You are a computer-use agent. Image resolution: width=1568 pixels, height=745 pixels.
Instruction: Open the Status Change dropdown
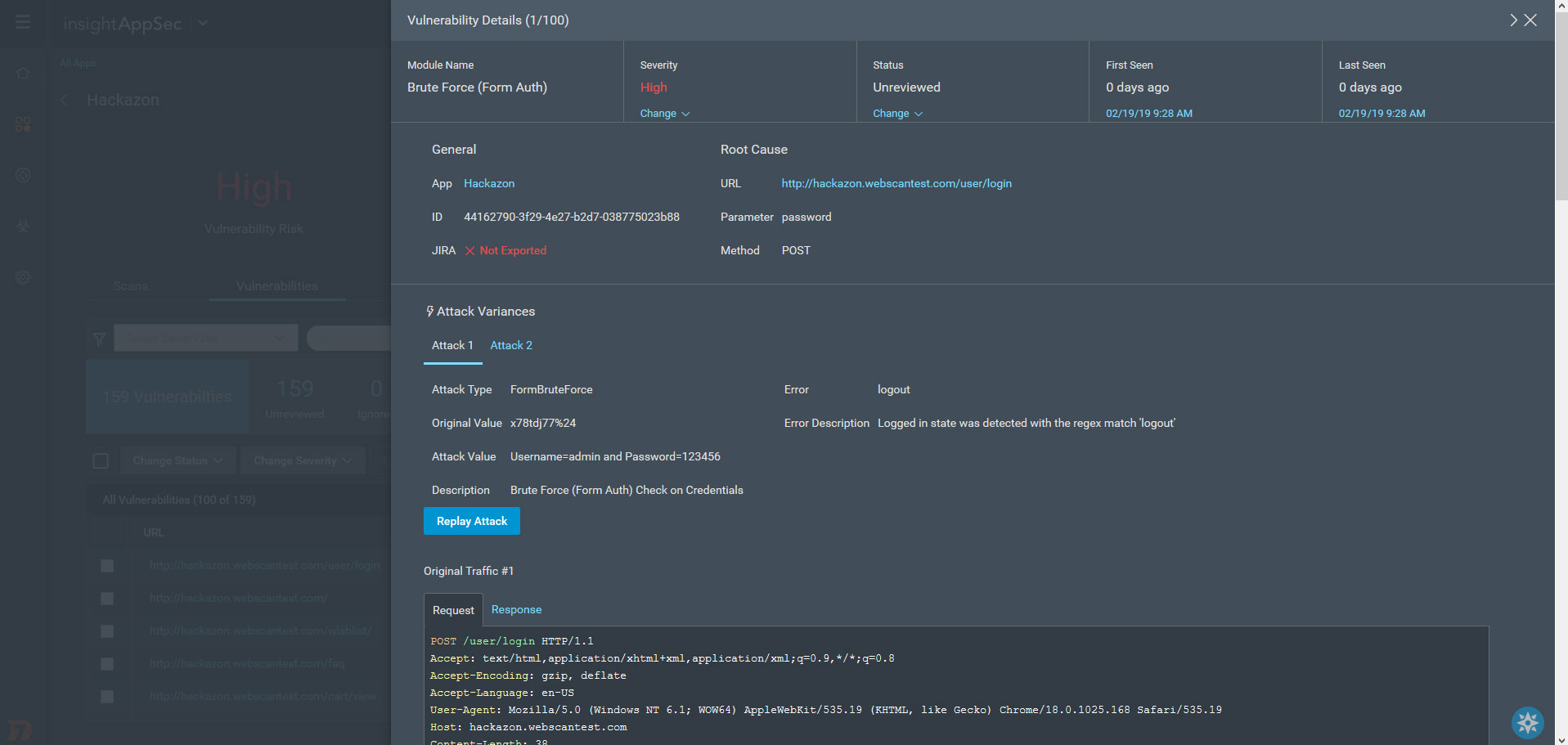897,114
